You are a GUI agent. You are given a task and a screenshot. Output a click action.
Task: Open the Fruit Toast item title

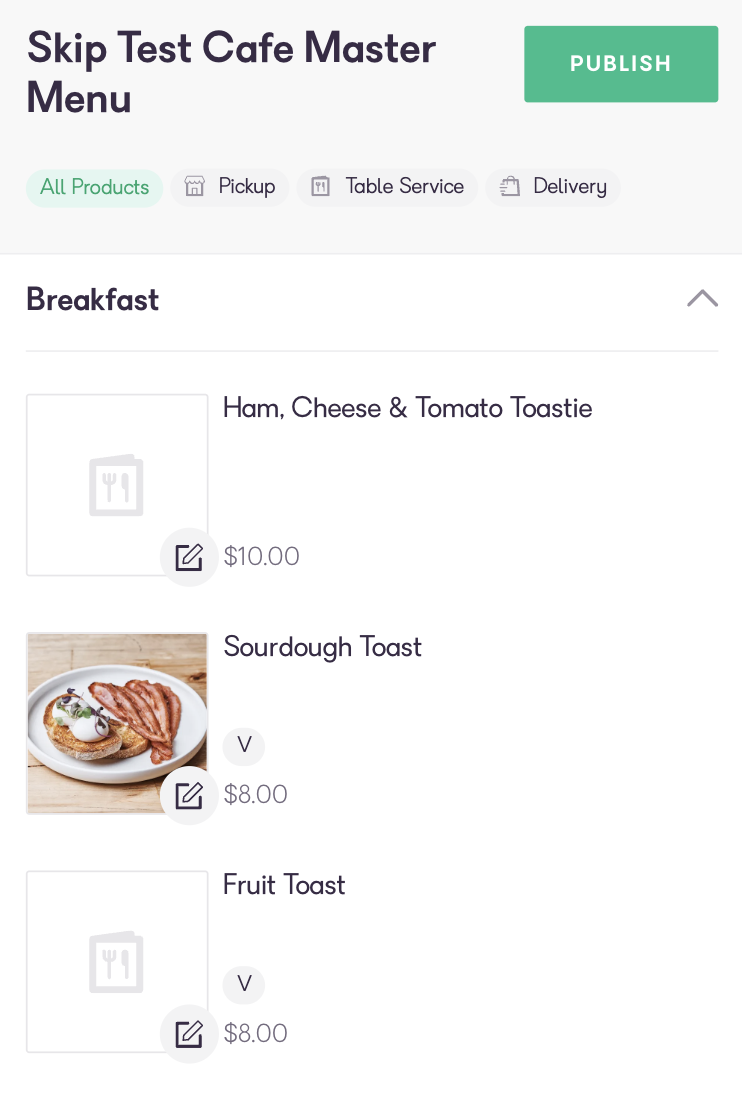[284, 885]
